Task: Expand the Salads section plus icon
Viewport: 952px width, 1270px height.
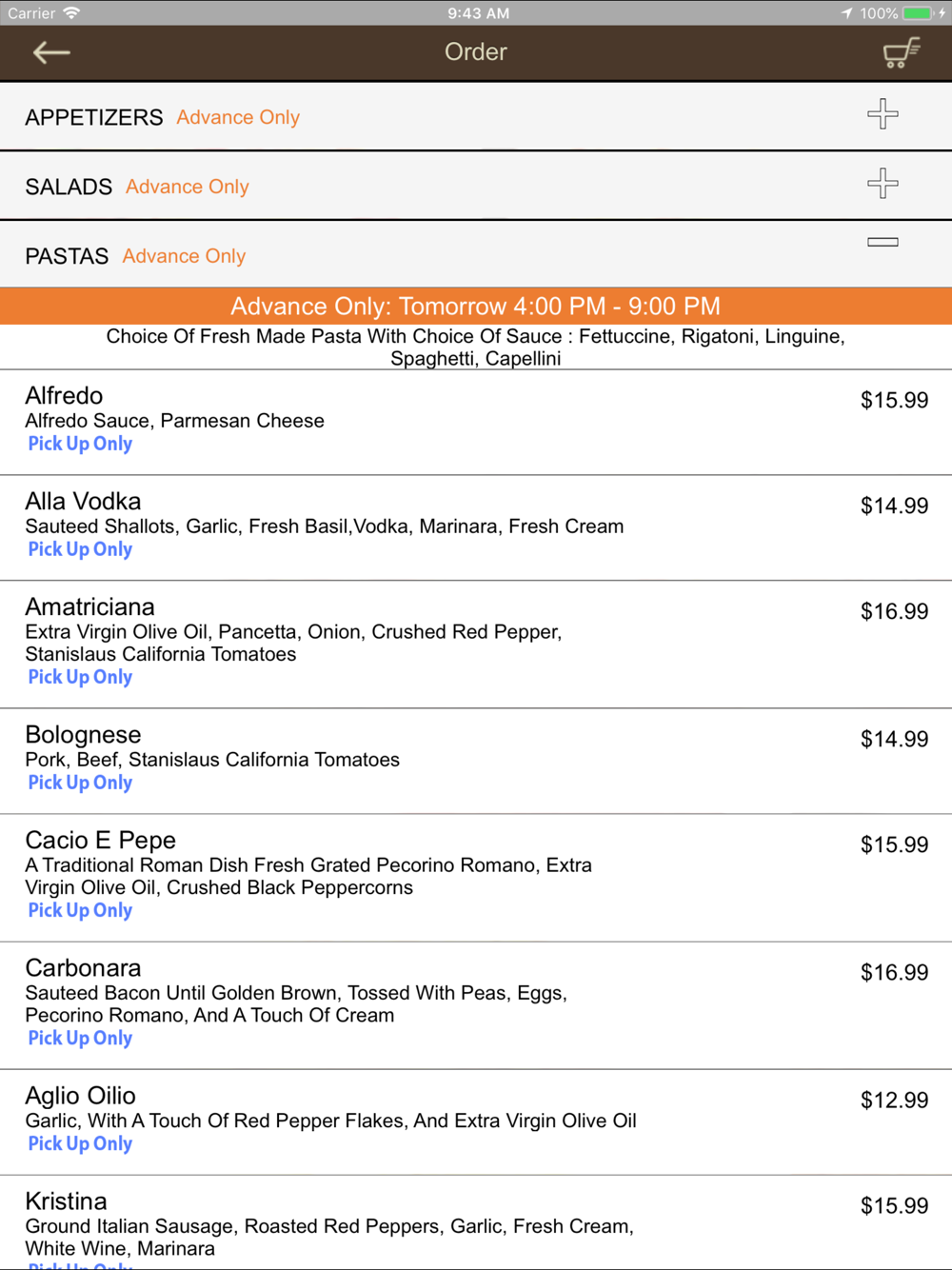Action: (883, 184)
